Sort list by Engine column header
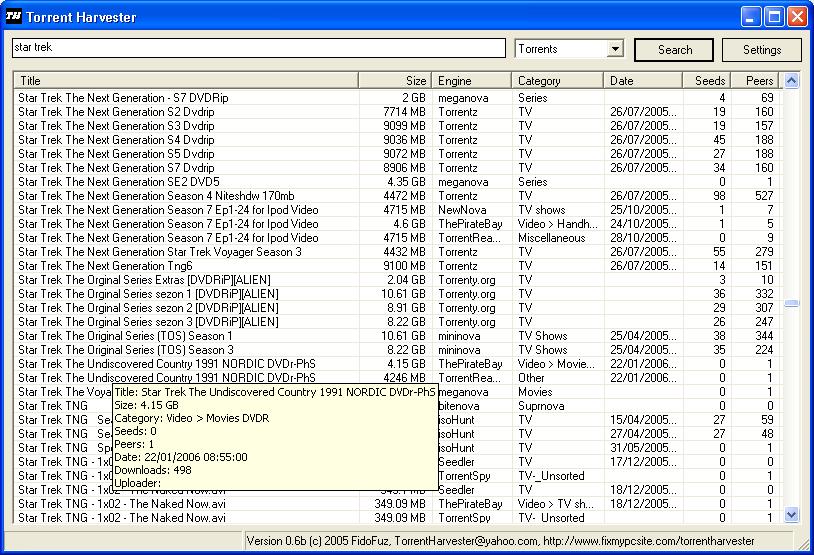This screenshot has height=555, width=814. pyautogui.click(x=471, y=80)
